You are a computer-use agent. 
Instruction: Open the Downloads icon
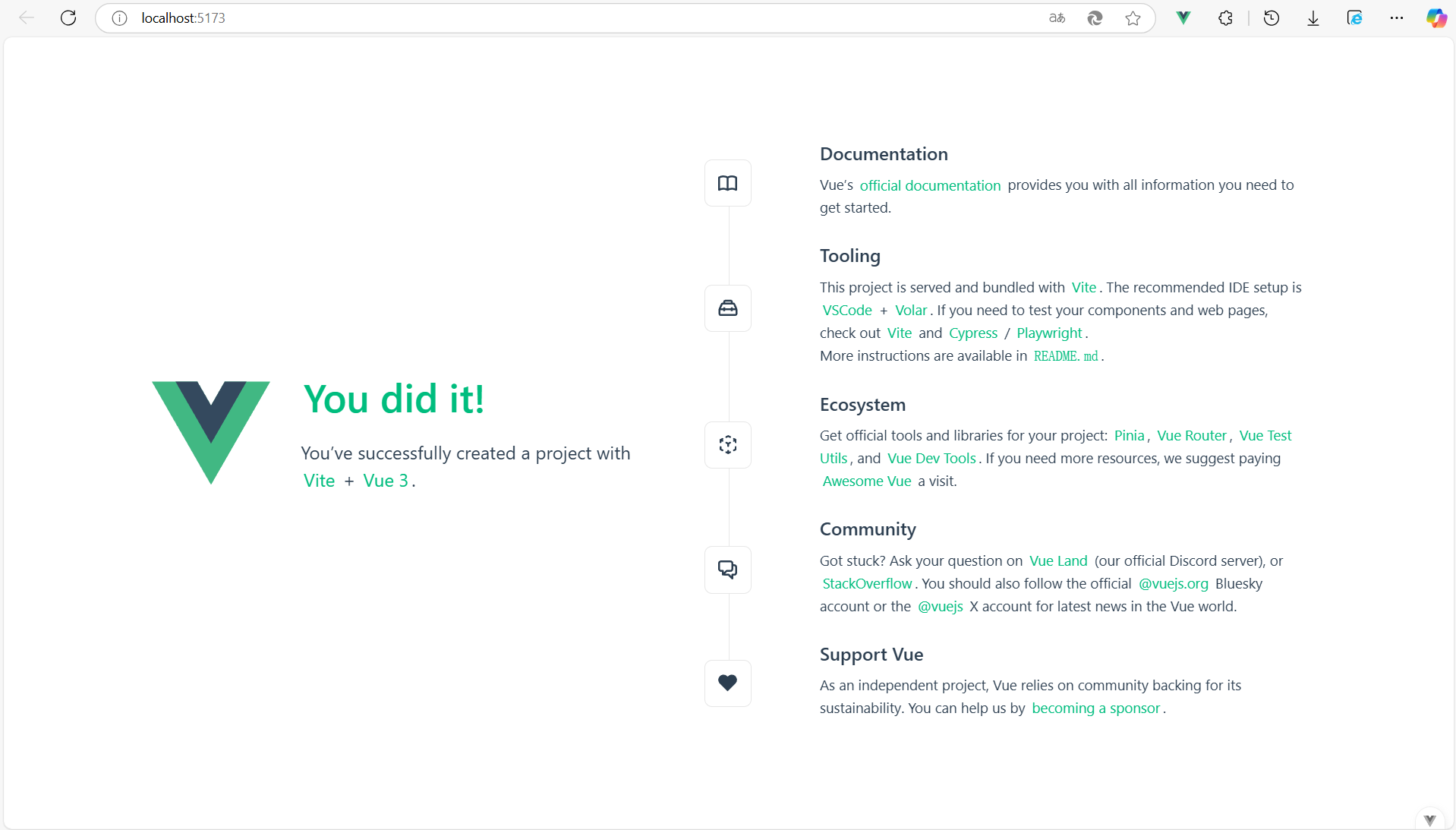click(1313, 18)
